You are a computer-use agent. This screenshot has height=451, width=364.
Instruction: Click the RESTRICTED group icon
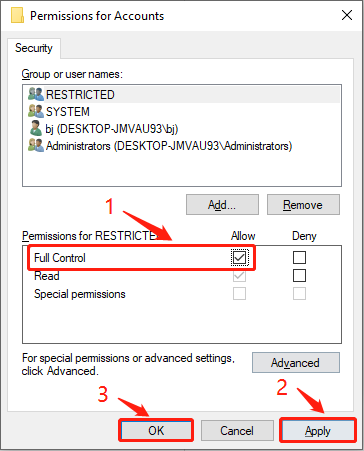pyautogui.click(x=36, y=94)
